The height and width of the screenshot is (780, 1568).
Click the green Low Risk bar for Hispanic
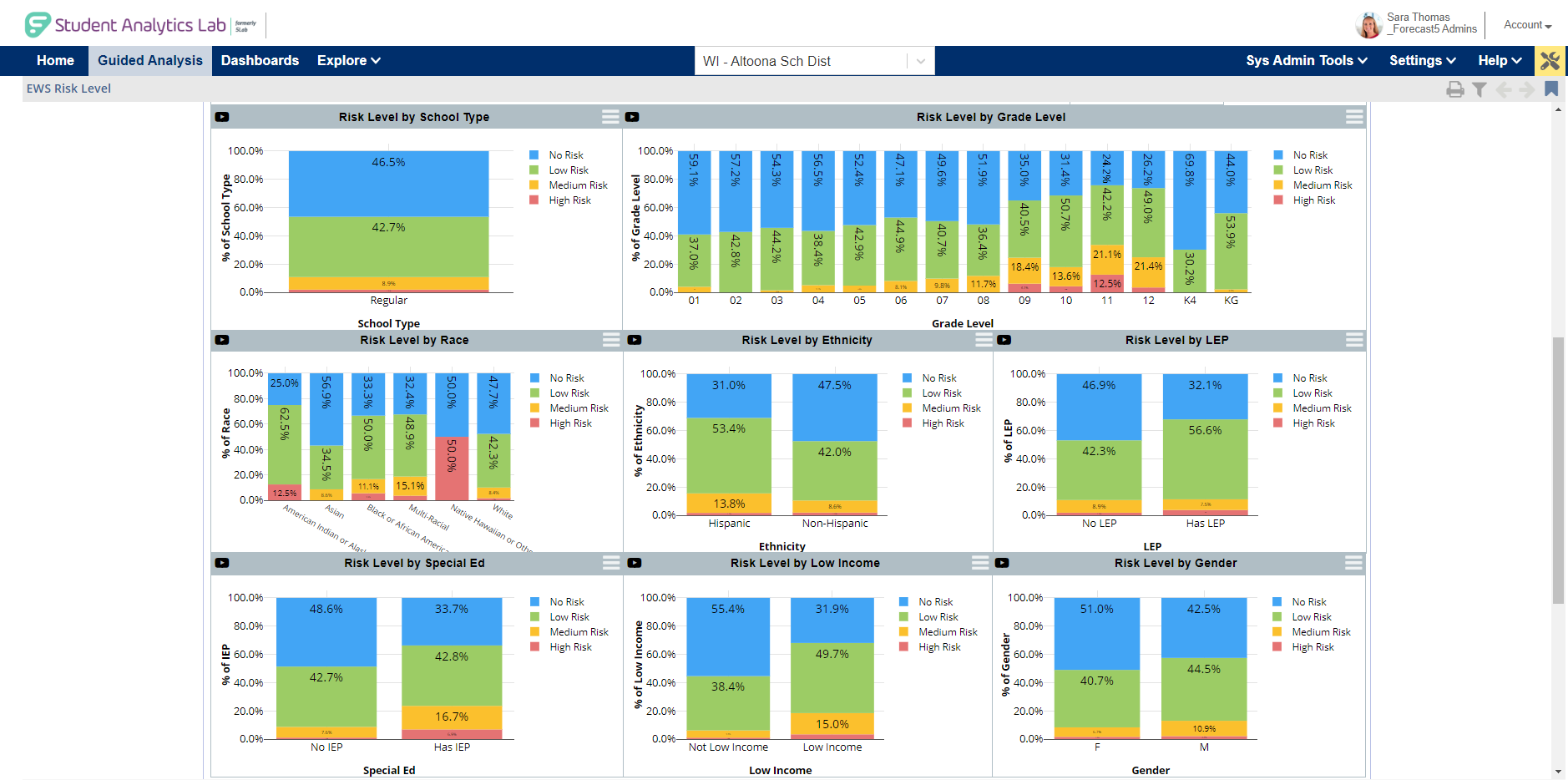(x=729, y=455)
